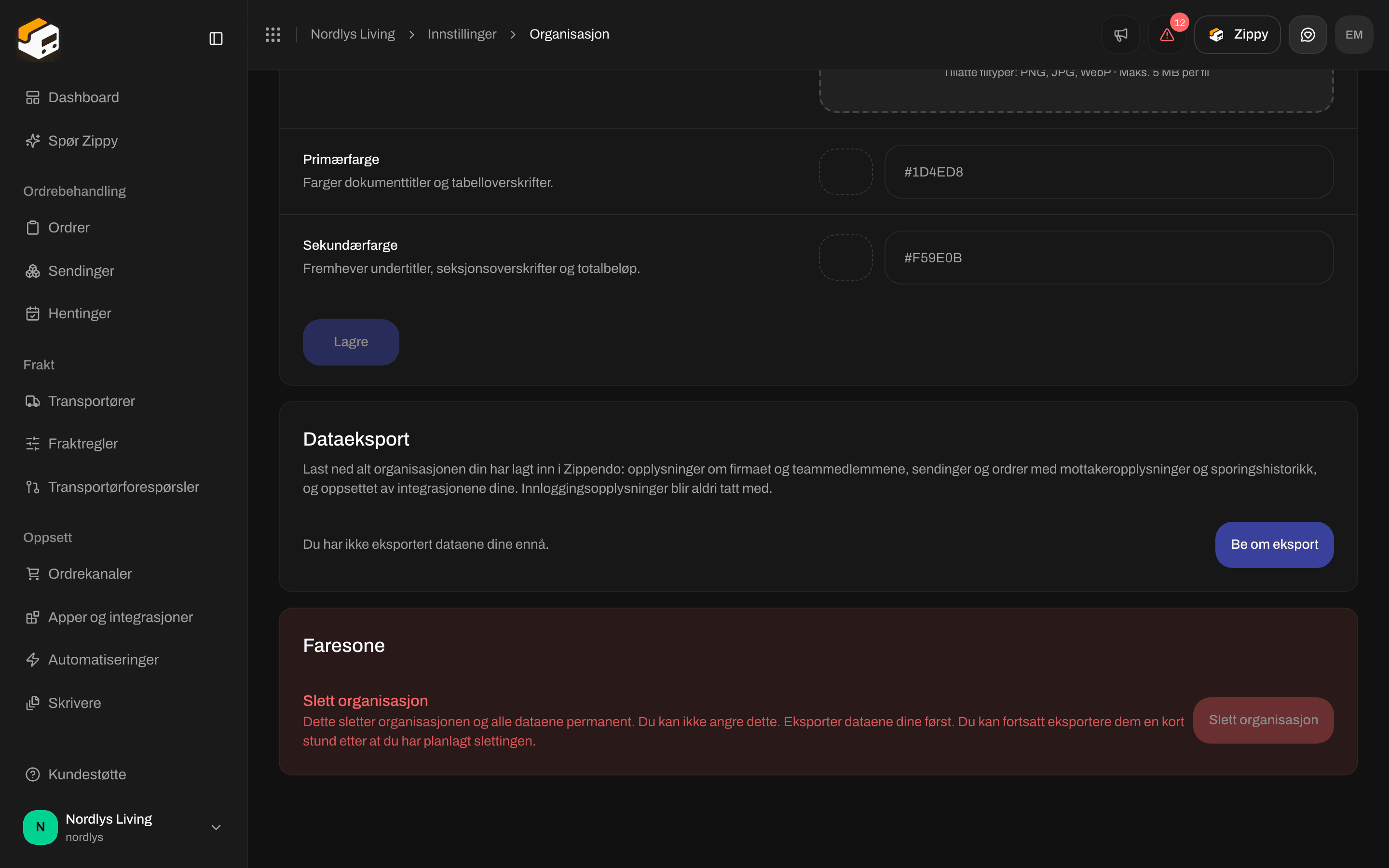The height and width of the screenshot is (868, 1389).
Task: Open the Primærfarge color swatch
Action: [845, 172]
